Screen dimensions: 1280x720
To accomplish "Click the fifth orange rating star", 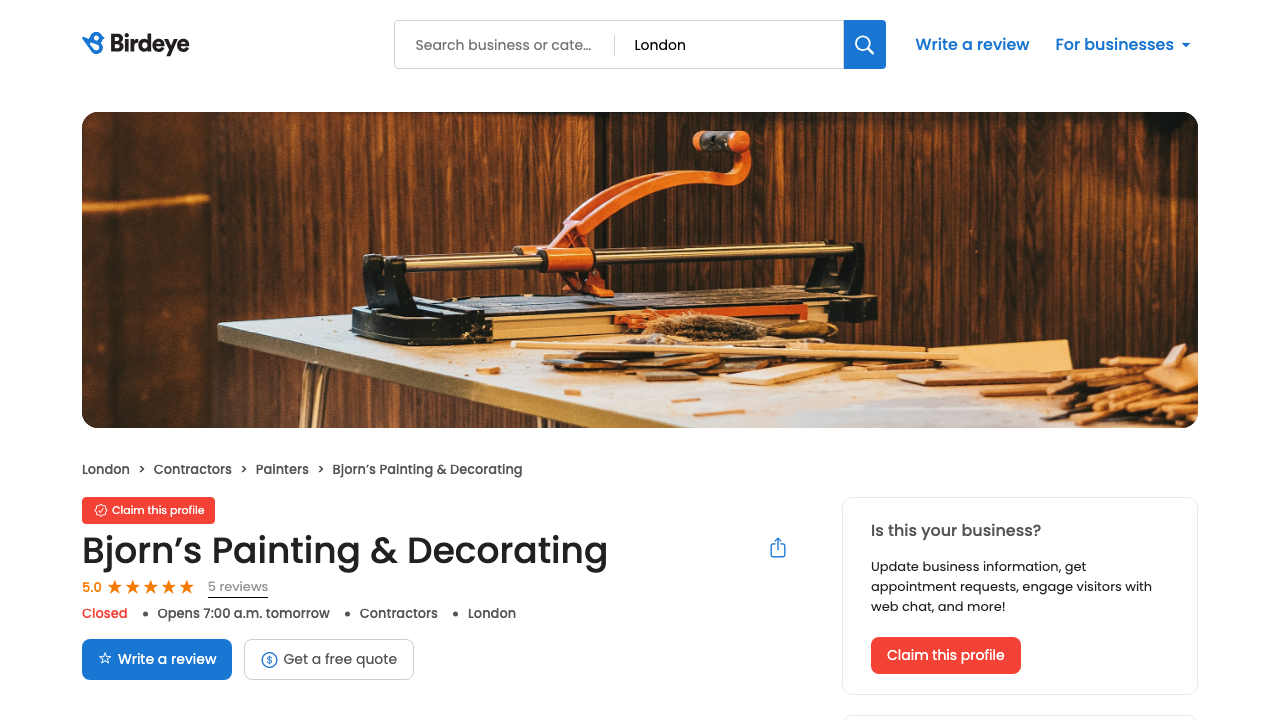I will [187, 587].
